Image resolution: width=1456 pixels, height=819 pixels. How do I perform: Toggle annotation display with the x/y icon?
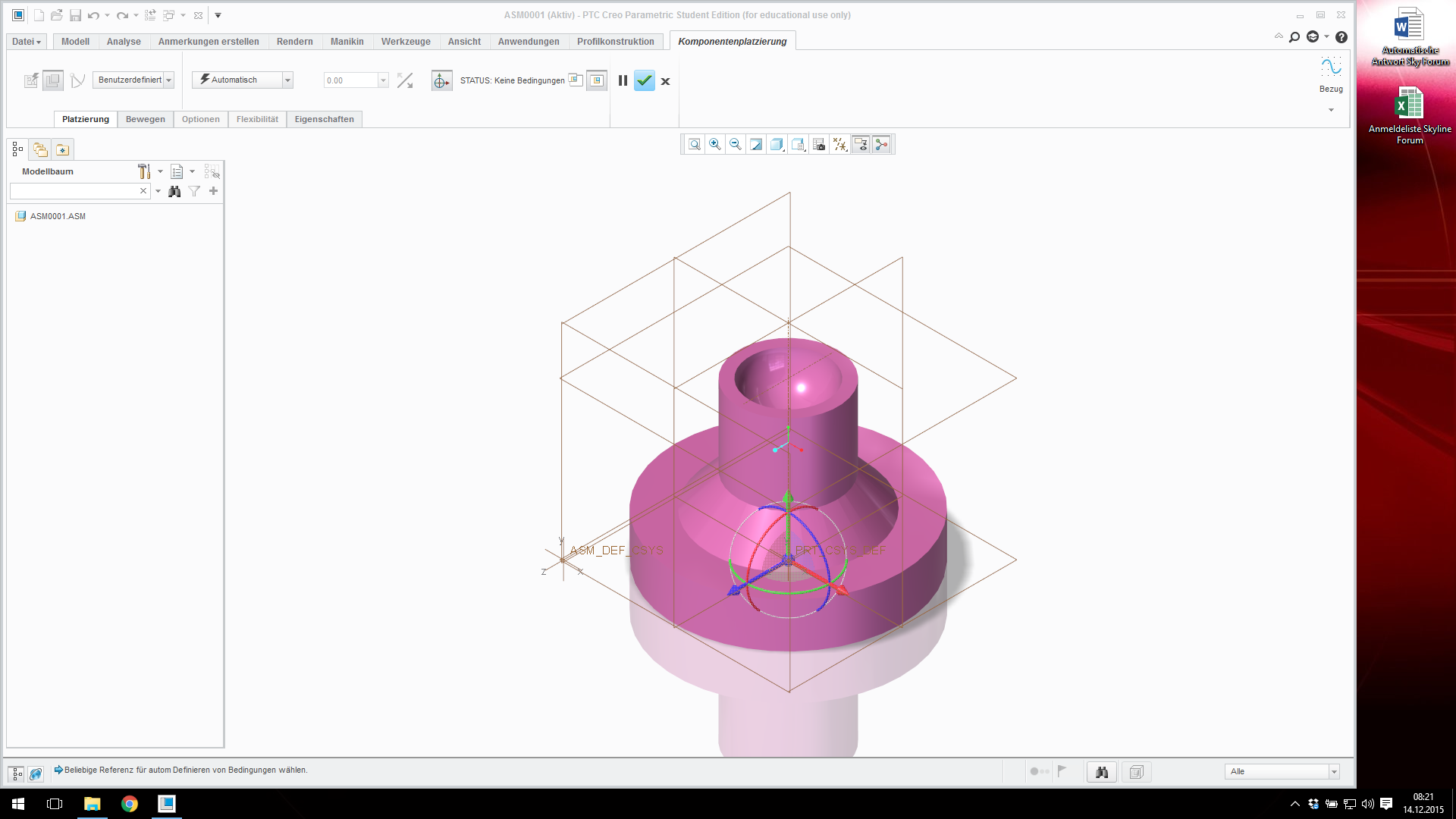pos(840,144)
